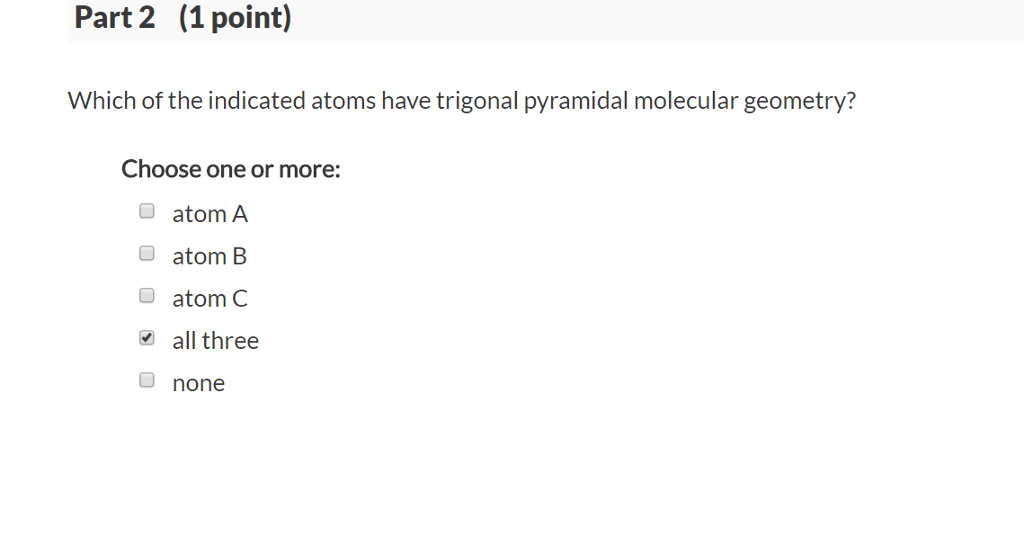Screen dimensions: 1024x554
Task: Uncheck the all three checkbox
Action: click(x=147, y=338)
